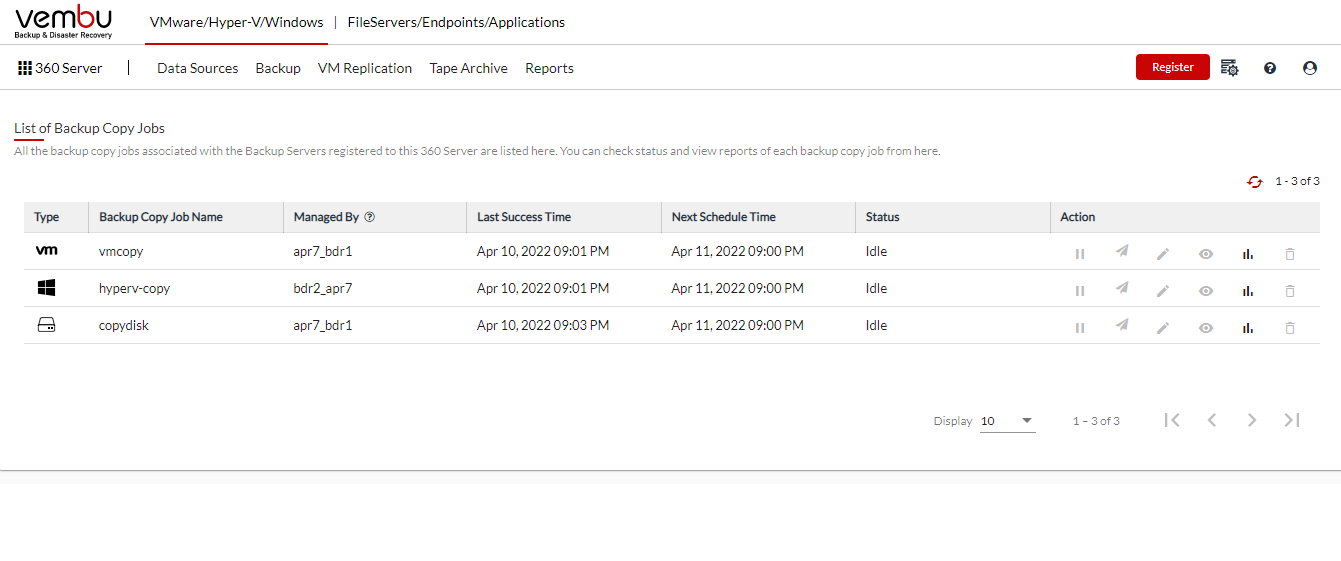Open the Backup menu
This screenshot has width=1341, height=561.
pos(278,68)
